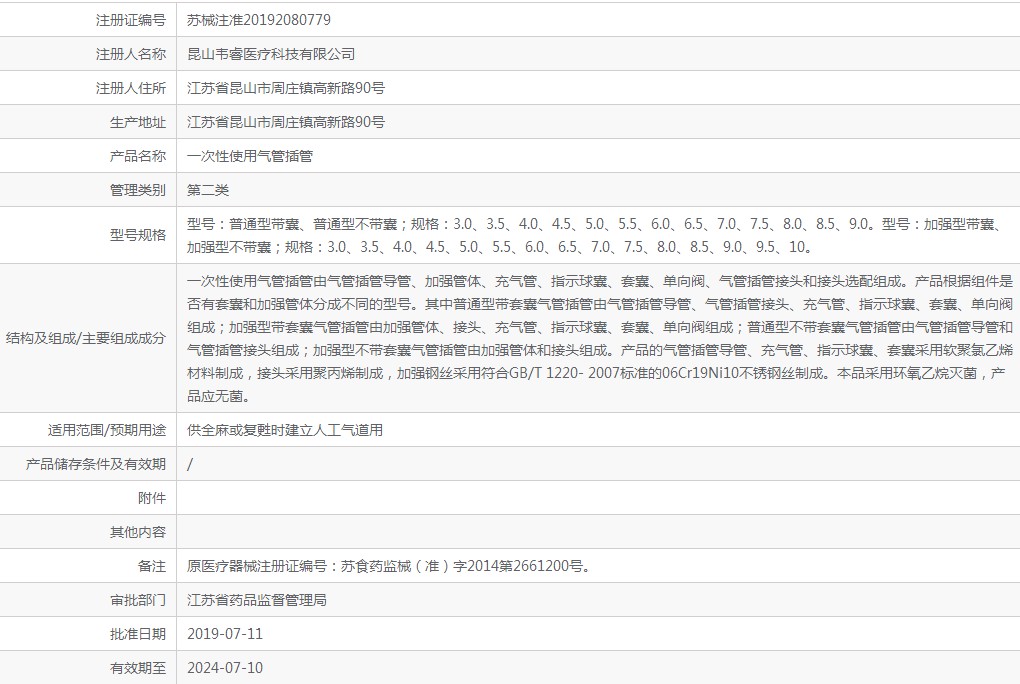Click the address value in 注册人住所 row

[286, 88]
